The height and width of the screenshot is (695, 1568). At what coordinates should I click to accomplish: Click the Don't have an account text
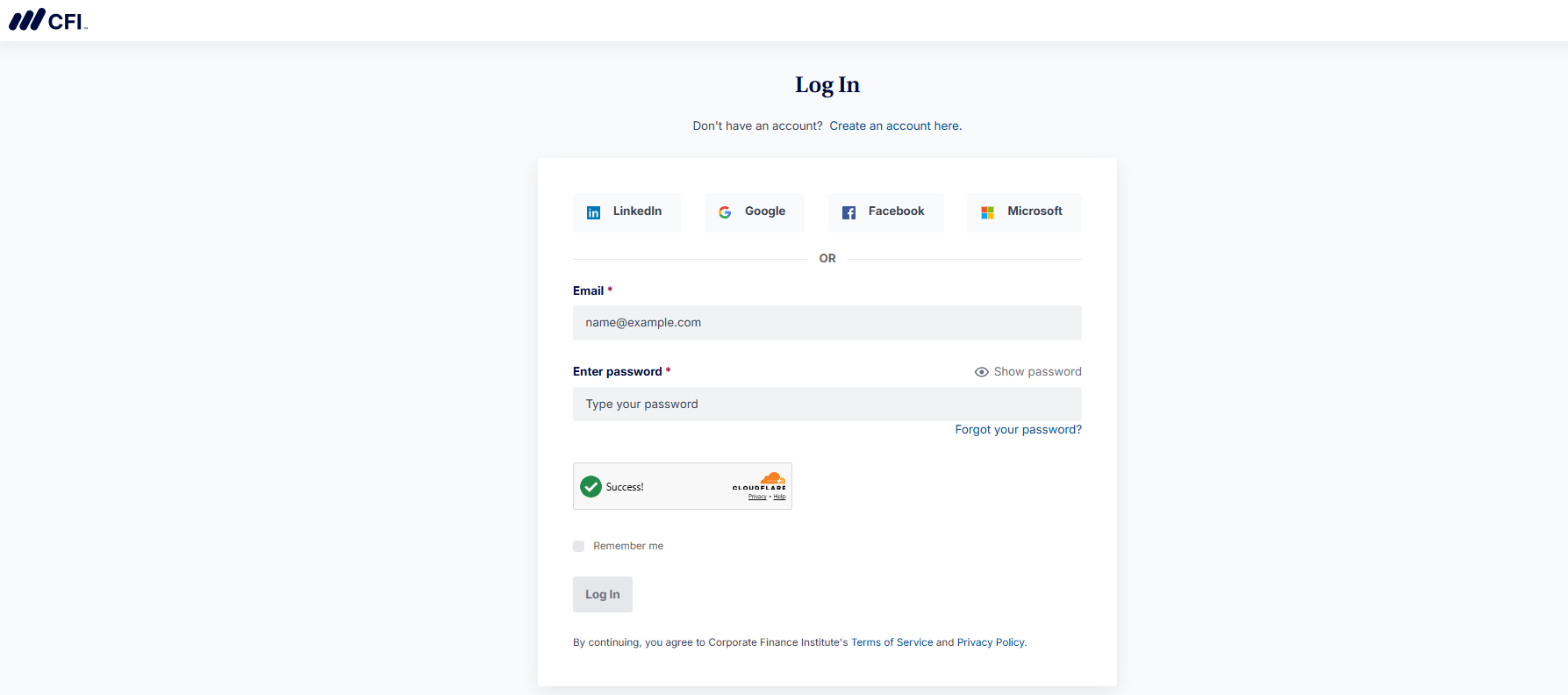click(757, 126)
